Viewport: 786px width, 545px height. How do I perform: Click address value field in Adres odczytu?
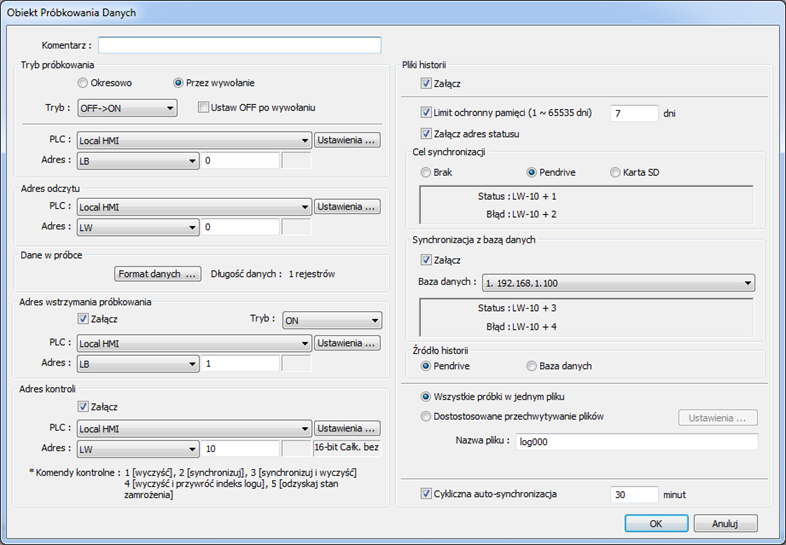pyautogui.click(x=240, y=227)
